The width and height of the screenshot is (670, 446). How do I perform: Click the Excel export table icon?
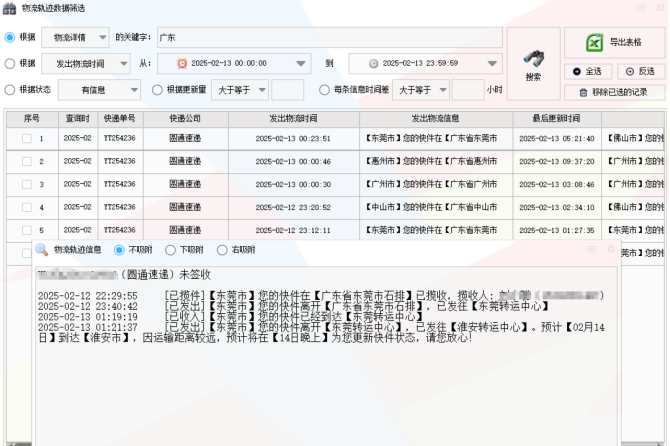coord(594,43)
